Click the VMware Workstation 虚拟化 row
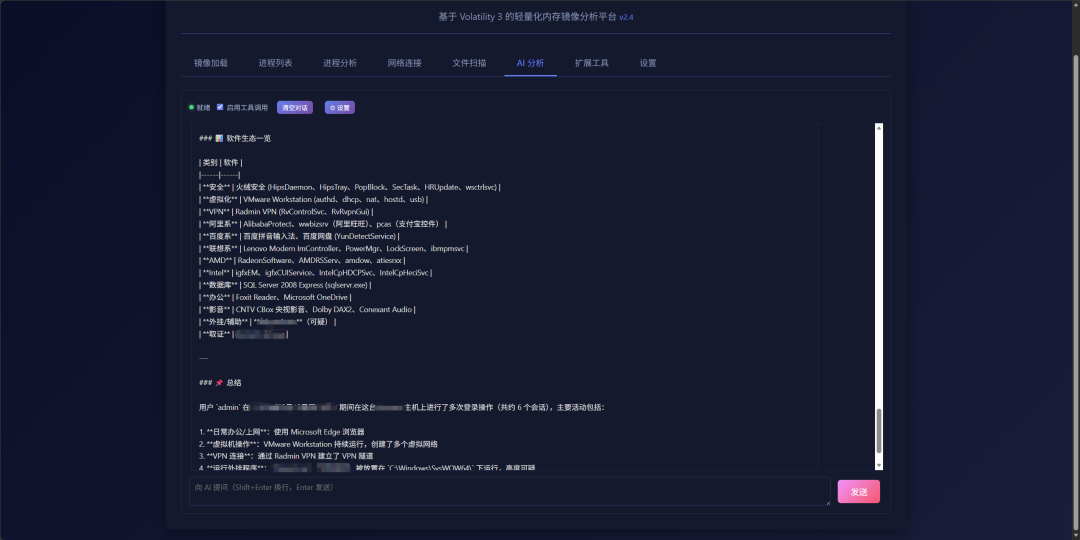Image resolution: width=1080 pixels, height=540 pixels. pos(313,200)
